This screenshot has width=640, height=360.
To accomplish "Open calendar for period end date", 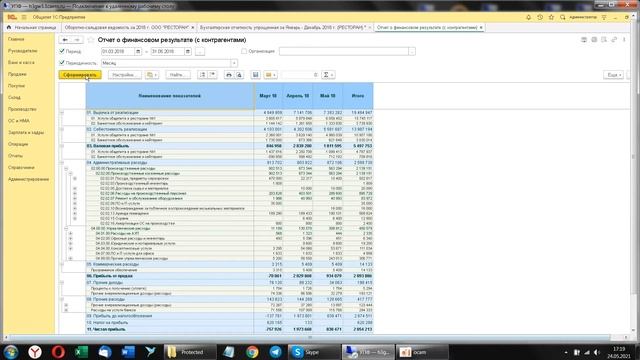I will [188, 51].
